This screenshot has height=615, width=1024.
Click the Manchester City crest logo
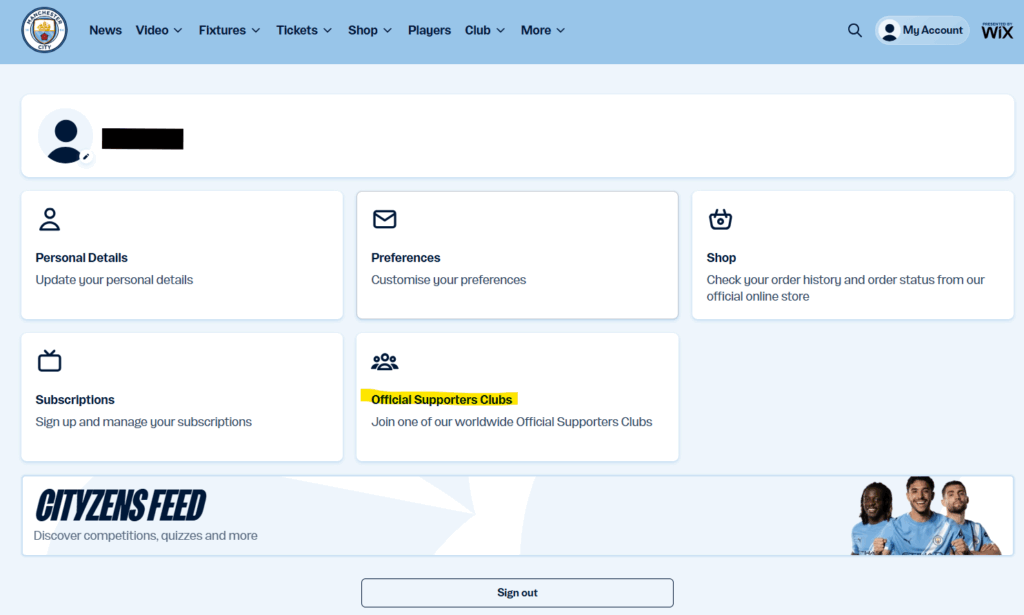(x=44, y=30)
